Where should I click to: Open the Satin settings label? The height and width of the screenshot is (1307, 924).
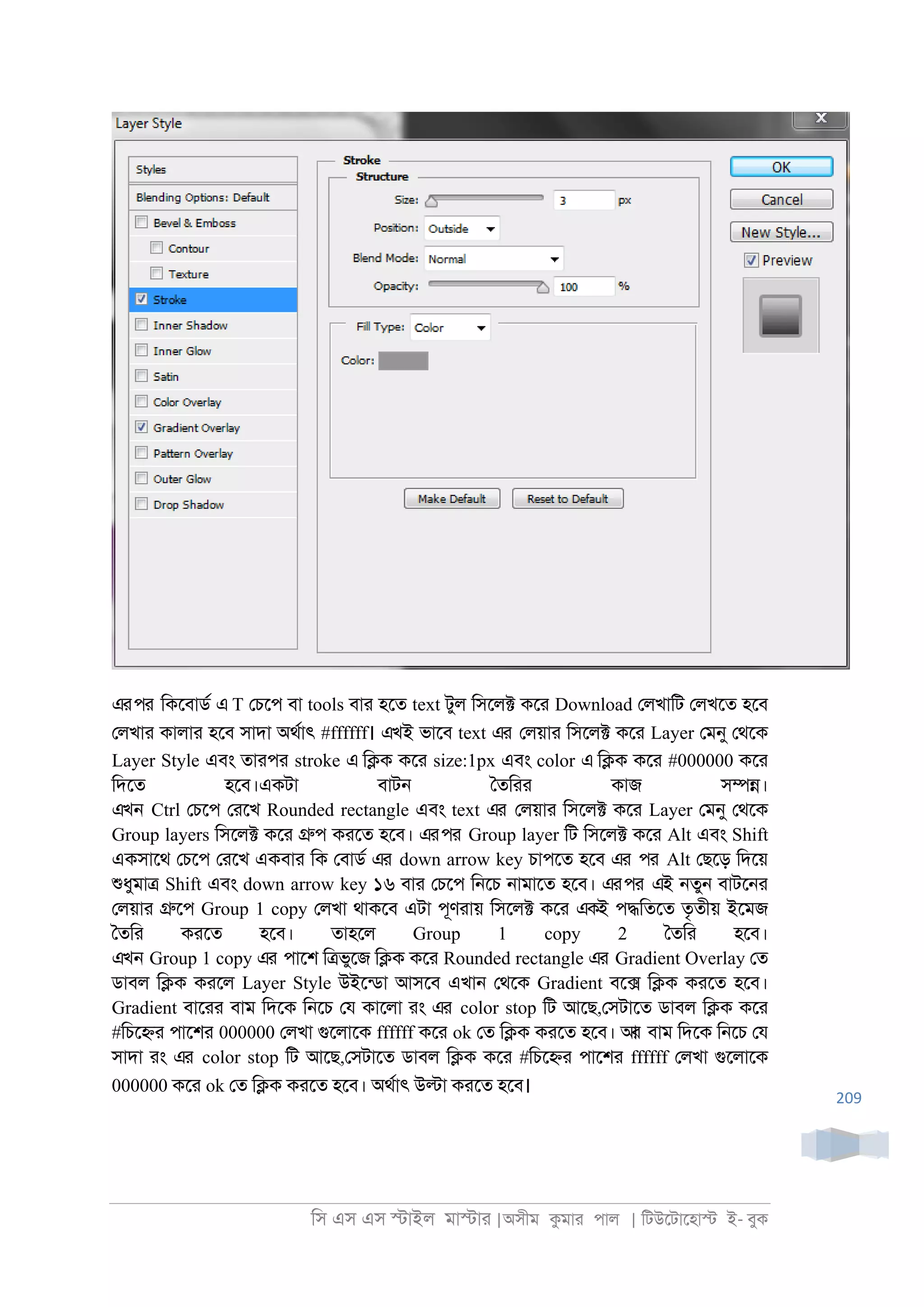click(x=166, y=377)
